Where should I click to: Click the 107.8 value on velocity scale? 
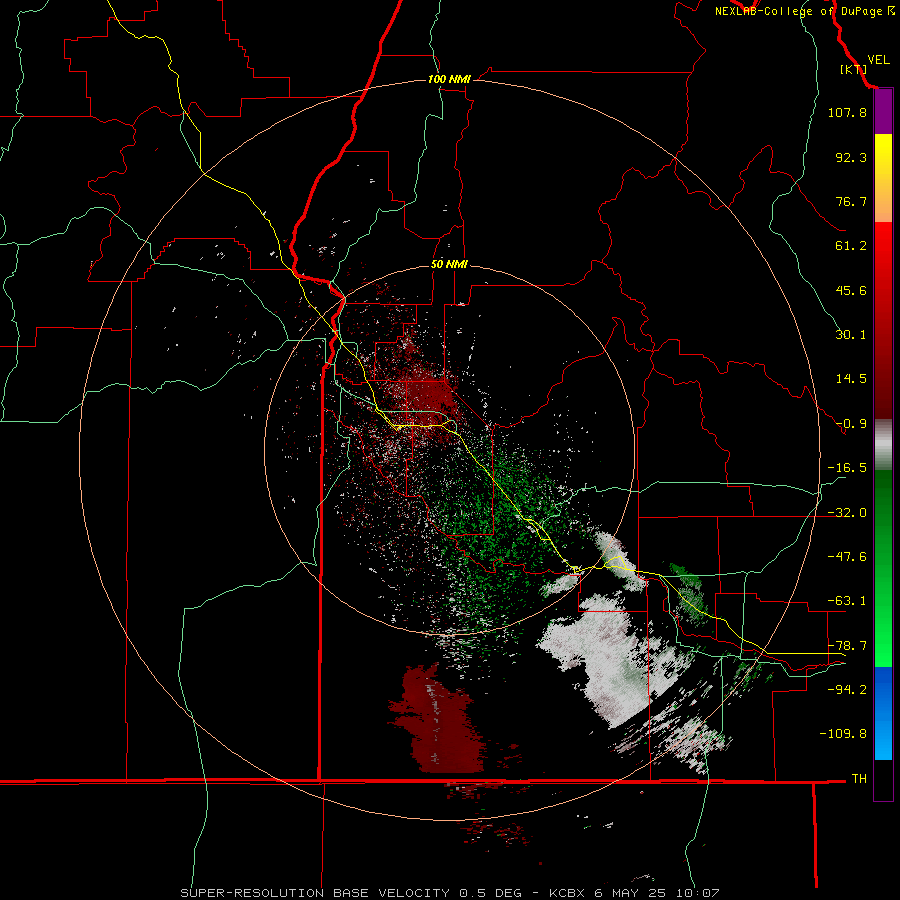click(x=847, y=112)
